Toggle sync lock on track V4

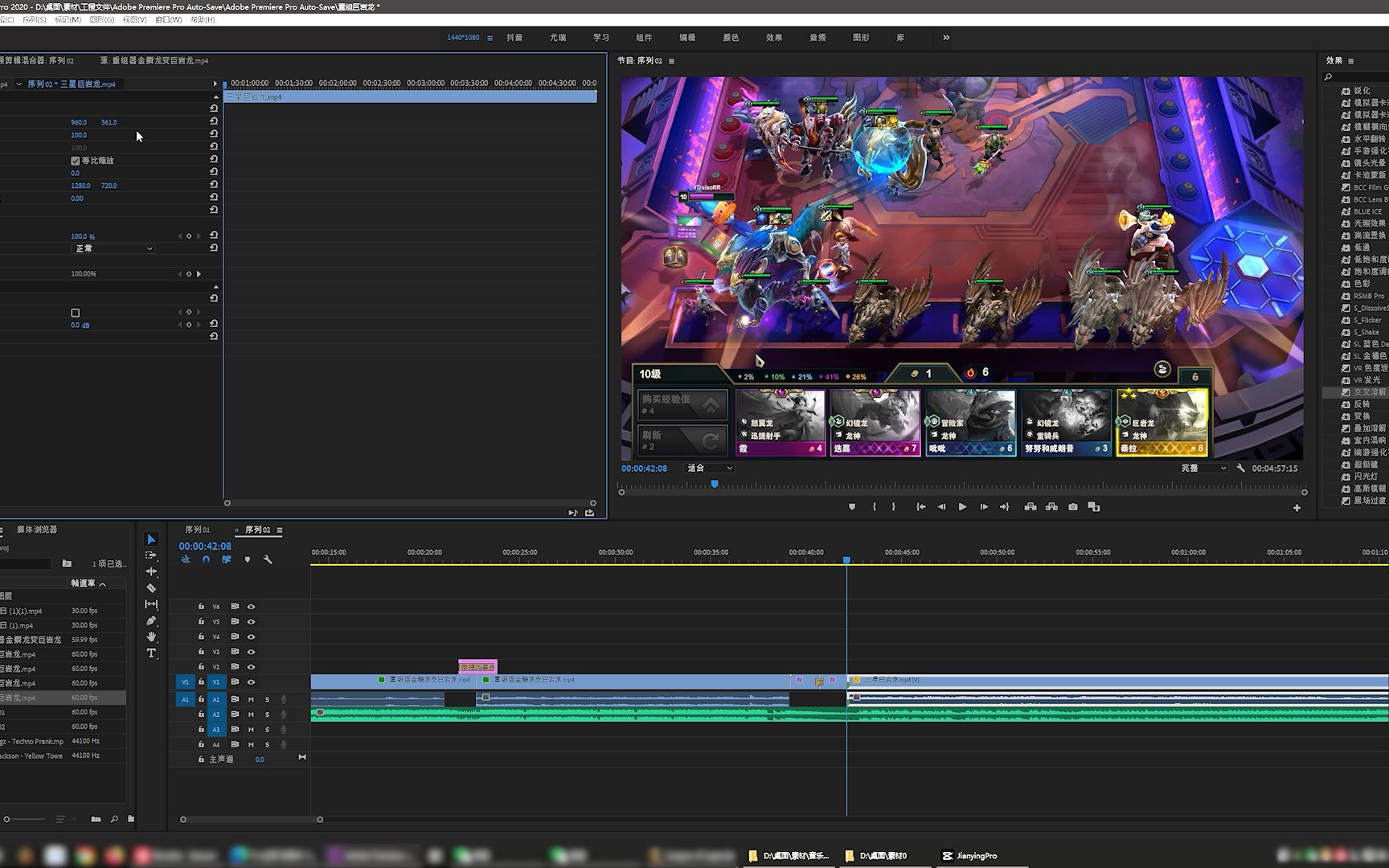click(x=235, y=637)
